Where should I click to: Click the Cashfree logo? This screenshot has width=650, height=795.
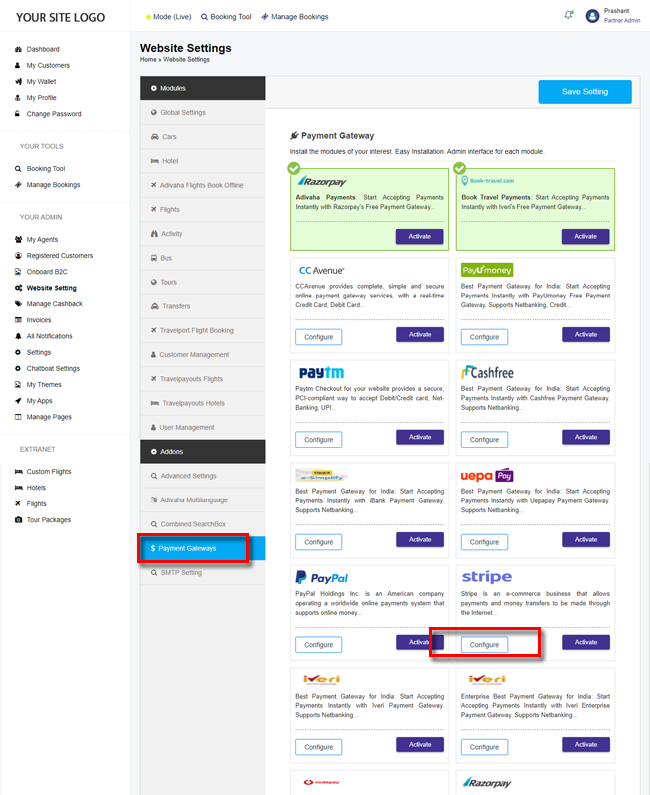coord(487,373)
